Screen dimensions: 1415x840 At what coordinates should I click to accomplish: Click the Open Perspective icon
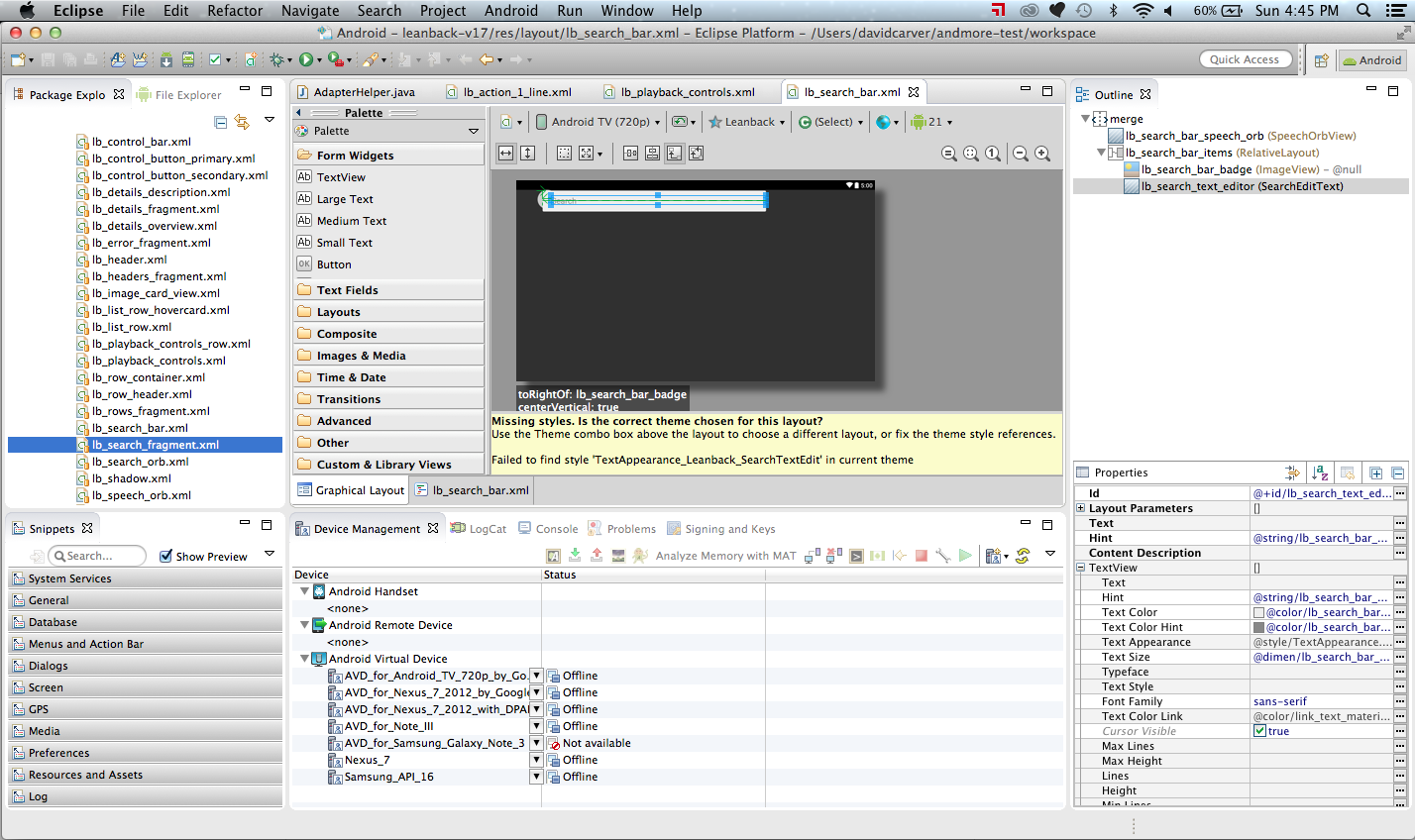pos(1321,60)
